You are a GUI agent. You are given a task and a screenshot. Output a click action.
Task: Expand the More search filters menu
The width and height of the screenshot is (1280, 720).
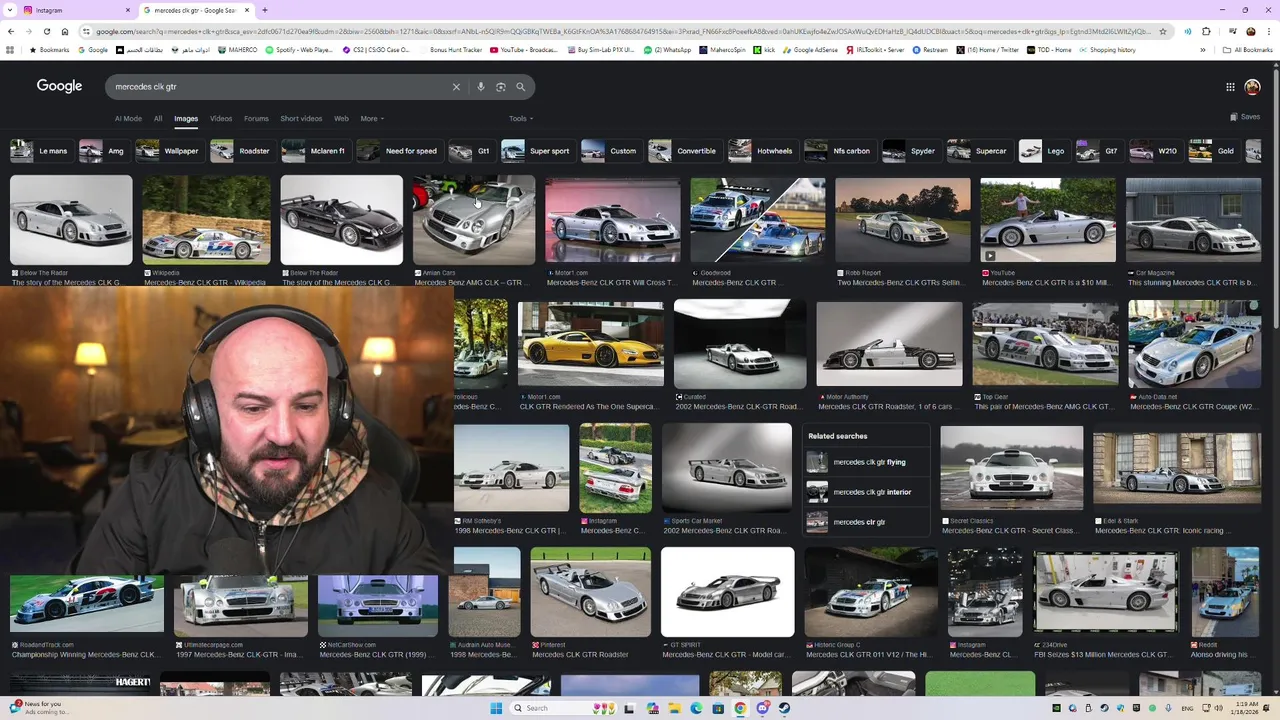point(372,118)
